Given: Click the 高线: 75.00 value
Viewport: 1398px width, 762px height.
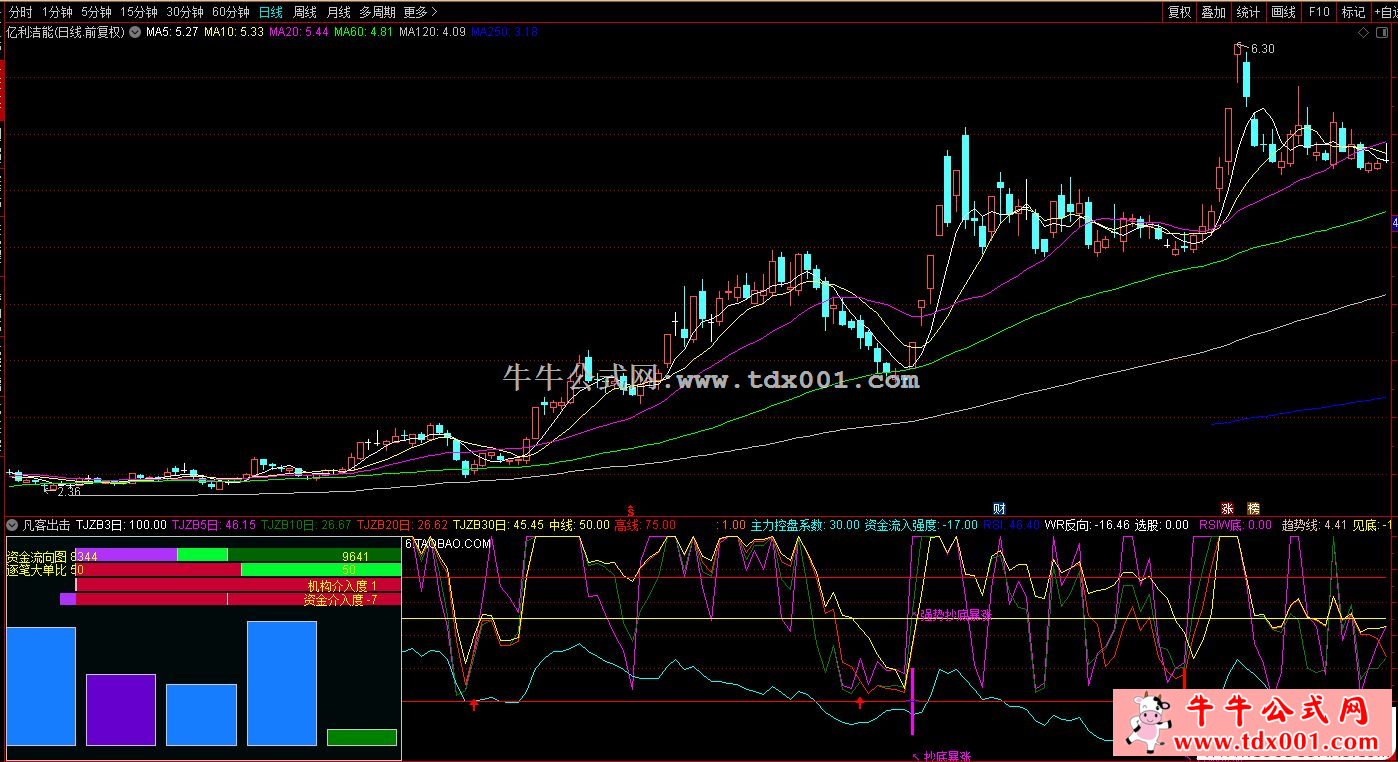Looking at the screenshot, I should pos(645,524).
